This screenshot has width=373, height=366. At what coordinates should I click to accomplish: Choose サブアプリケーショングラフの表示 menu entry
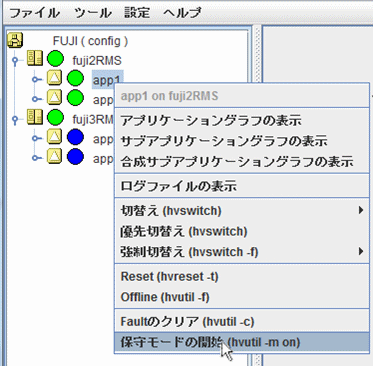pyautogui.click(x=242, y=141)
